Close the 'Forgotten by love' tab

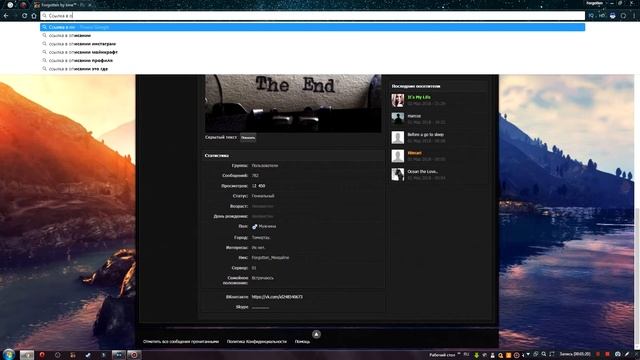(x=90, y=5)
